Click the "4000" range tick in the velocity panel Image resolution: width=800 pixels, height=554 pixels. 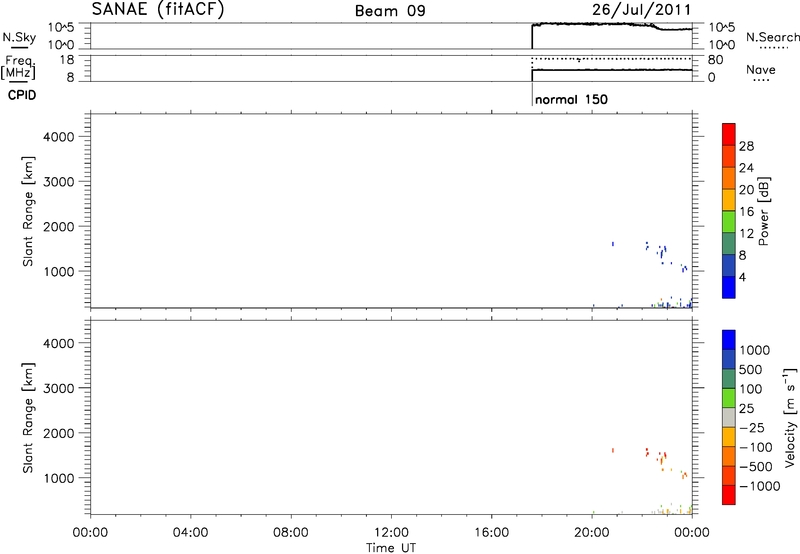tap(58, 343)
